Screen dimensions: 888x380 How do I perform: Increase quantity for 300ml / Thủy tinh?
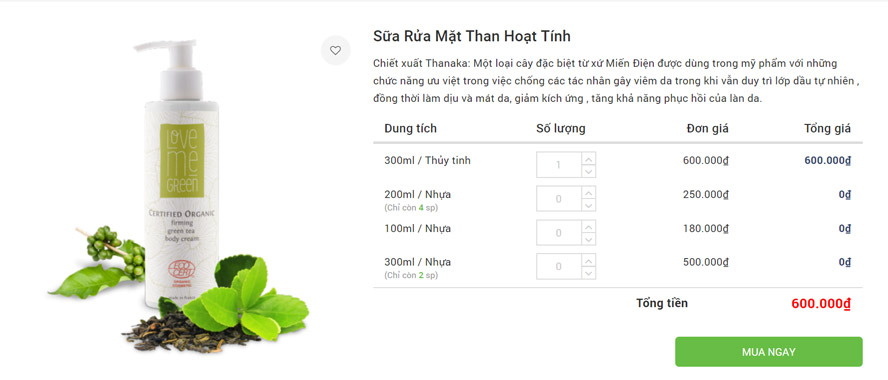tap(588, 159)
